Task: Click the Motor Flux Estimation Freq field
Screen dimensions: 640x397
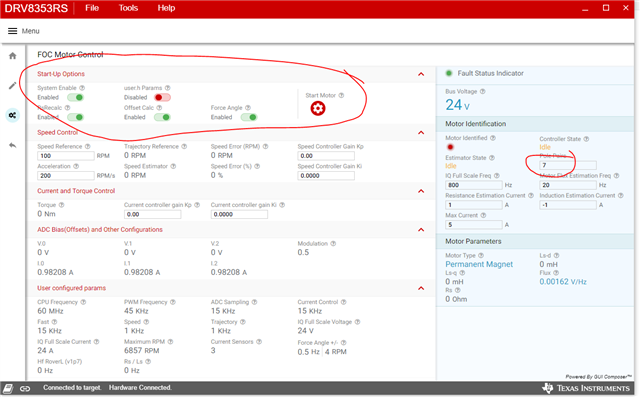Action: [568, 185]
